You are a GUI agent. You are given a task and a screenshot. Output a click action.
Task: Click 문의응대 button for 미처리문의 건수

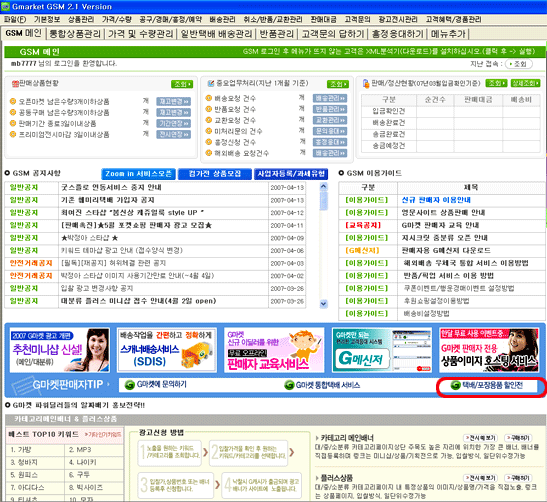(330, 131)
